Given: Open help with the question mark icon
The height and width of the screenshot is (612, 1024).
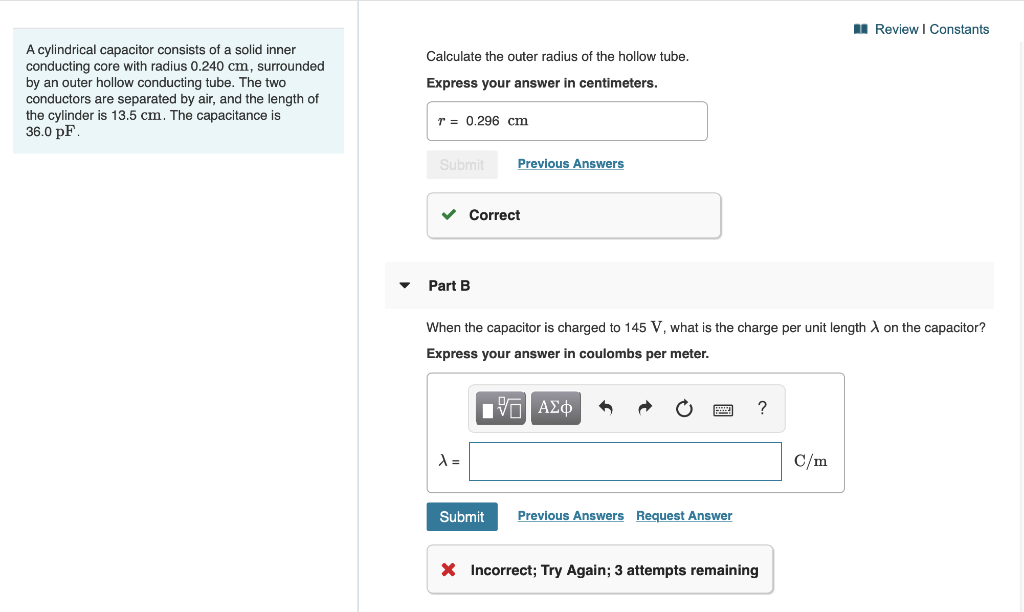Looking at the screenshot, I should coord(762,408).
